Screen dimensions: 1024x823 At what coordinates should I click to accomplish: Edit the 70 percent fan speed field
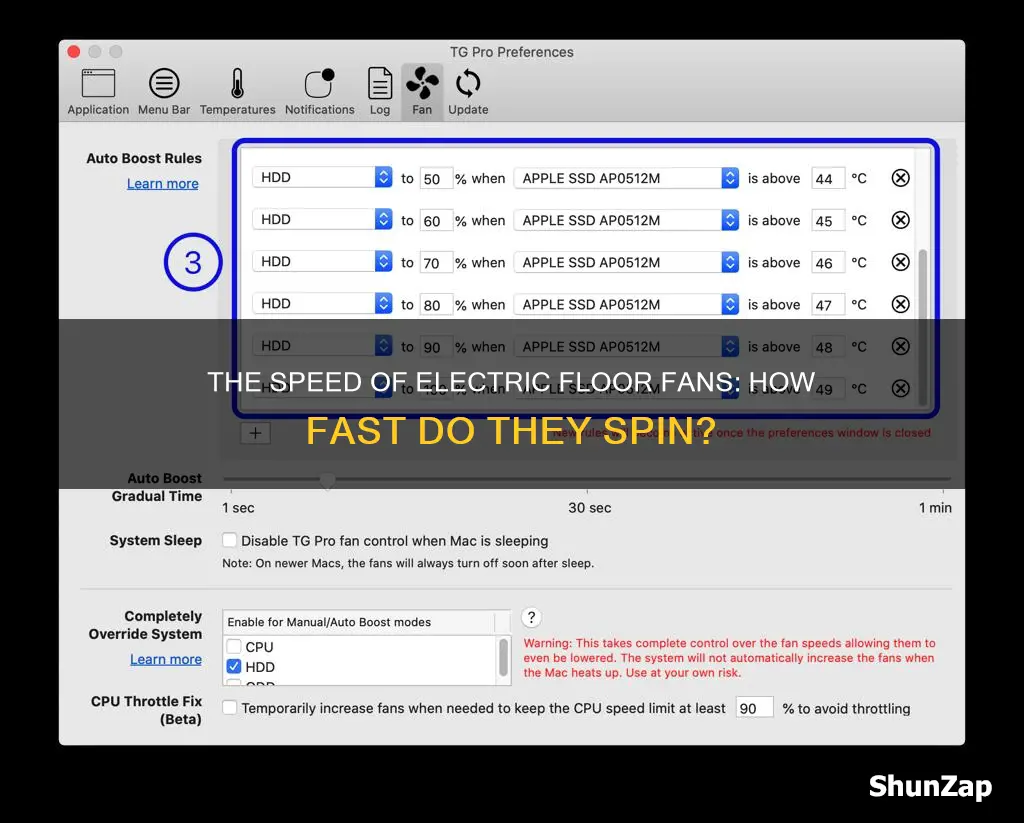tap(436, 263)
